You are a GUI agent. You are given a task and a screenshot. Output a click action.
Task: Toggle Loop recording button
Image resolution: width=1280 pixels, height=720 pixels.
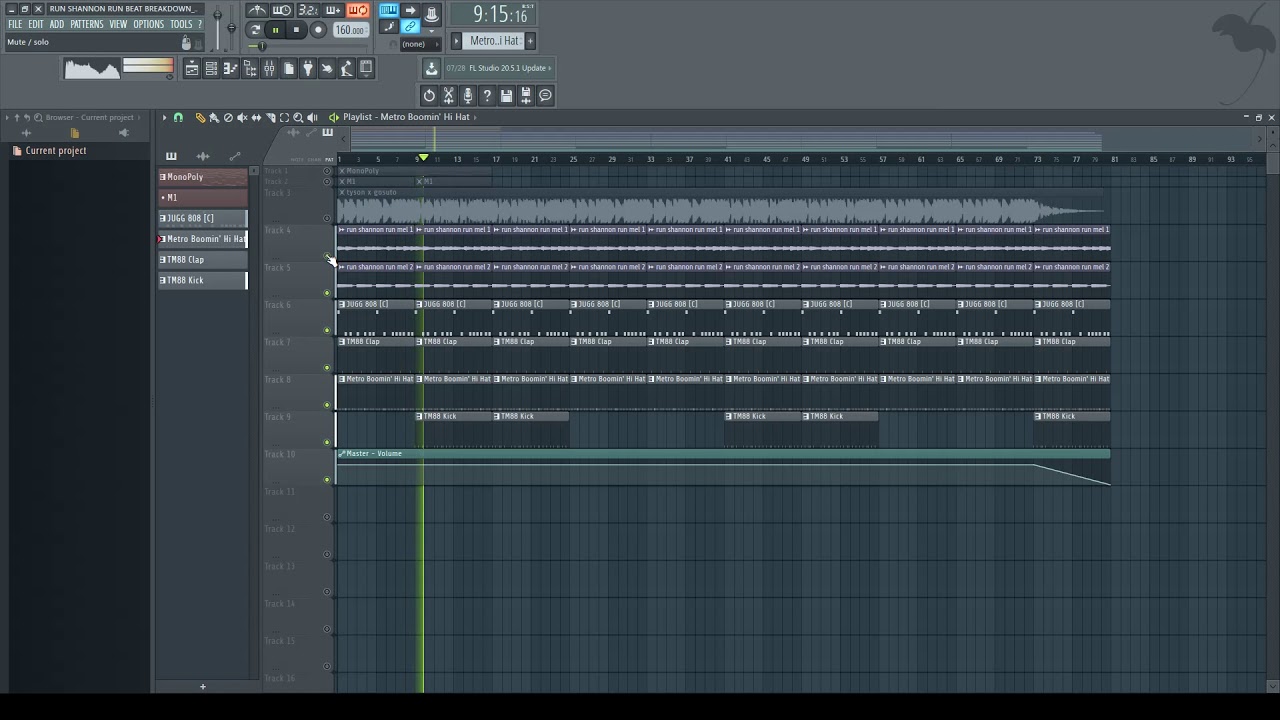[x=358, y=10]
